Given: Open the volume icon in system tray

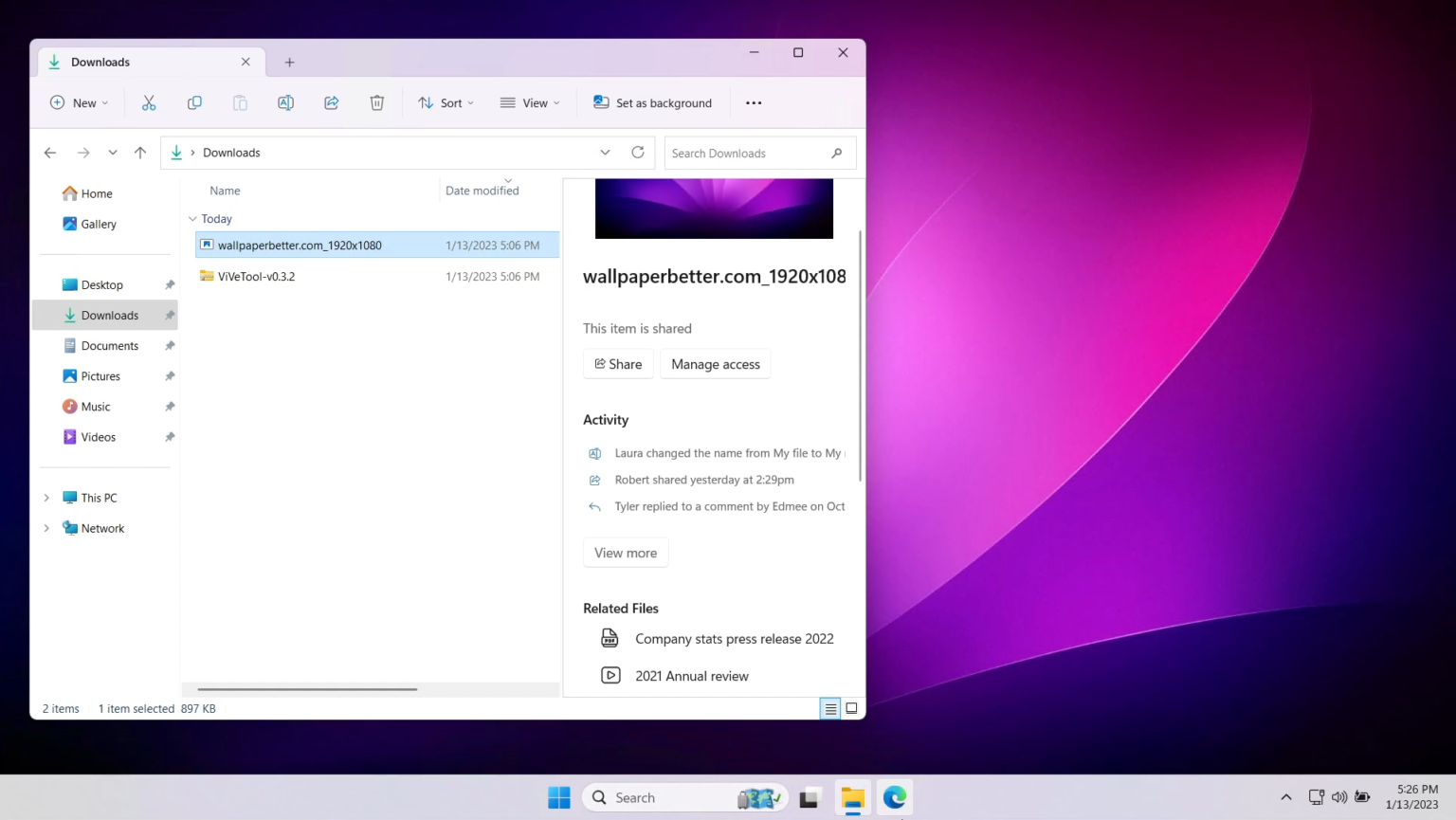Looking at the screenshot, I should click(x=1338, y=797).
